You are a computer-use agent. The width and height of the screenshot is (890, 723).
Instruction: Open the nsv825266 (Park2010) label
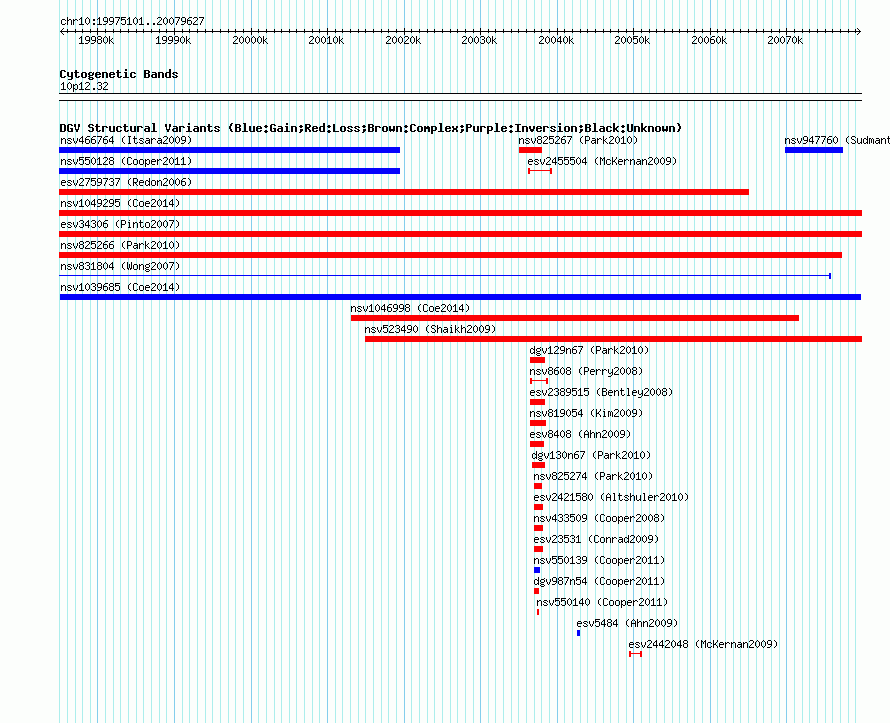click(x=120, y=245)
